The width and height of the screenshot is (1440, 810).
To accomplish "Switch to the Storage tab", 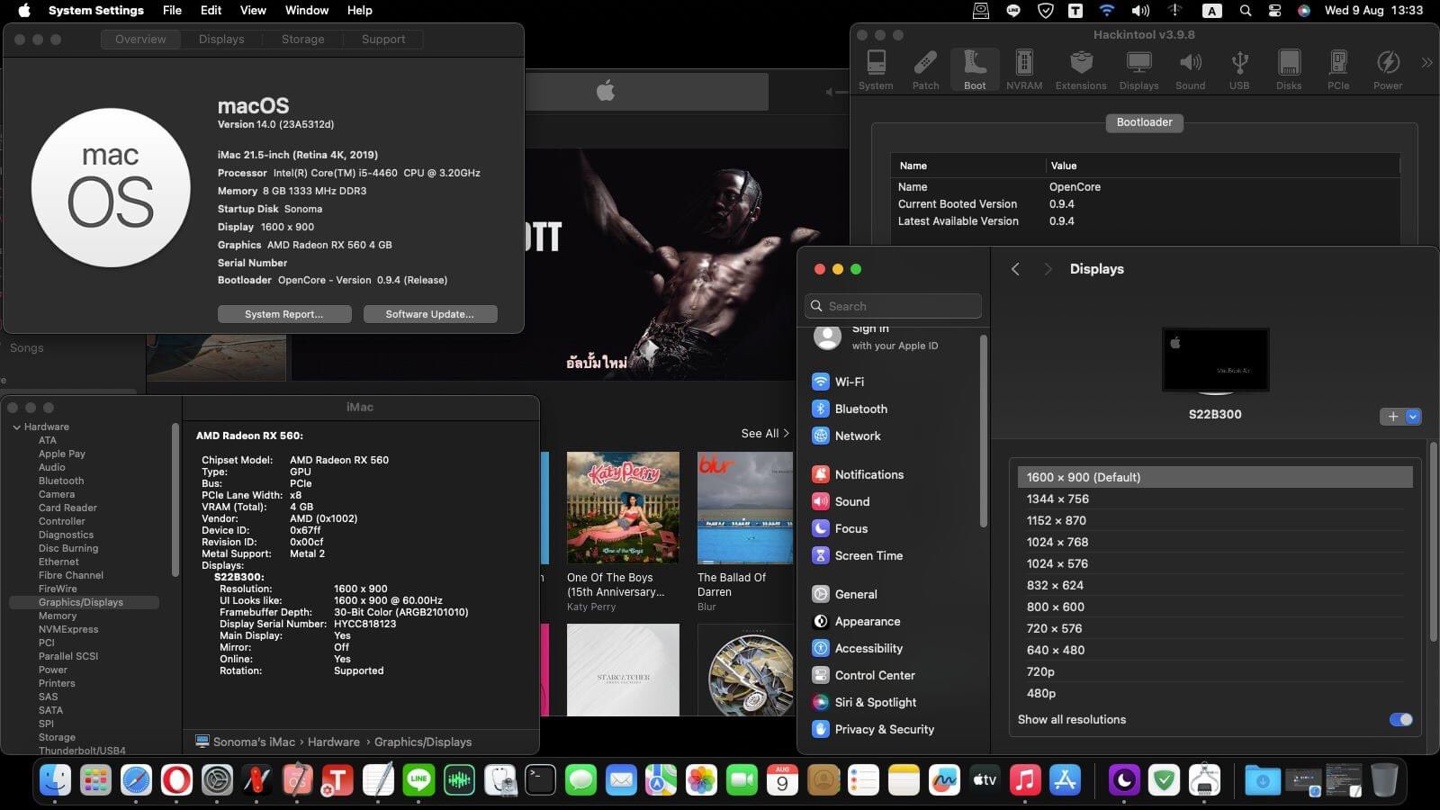I will point(302,39).
